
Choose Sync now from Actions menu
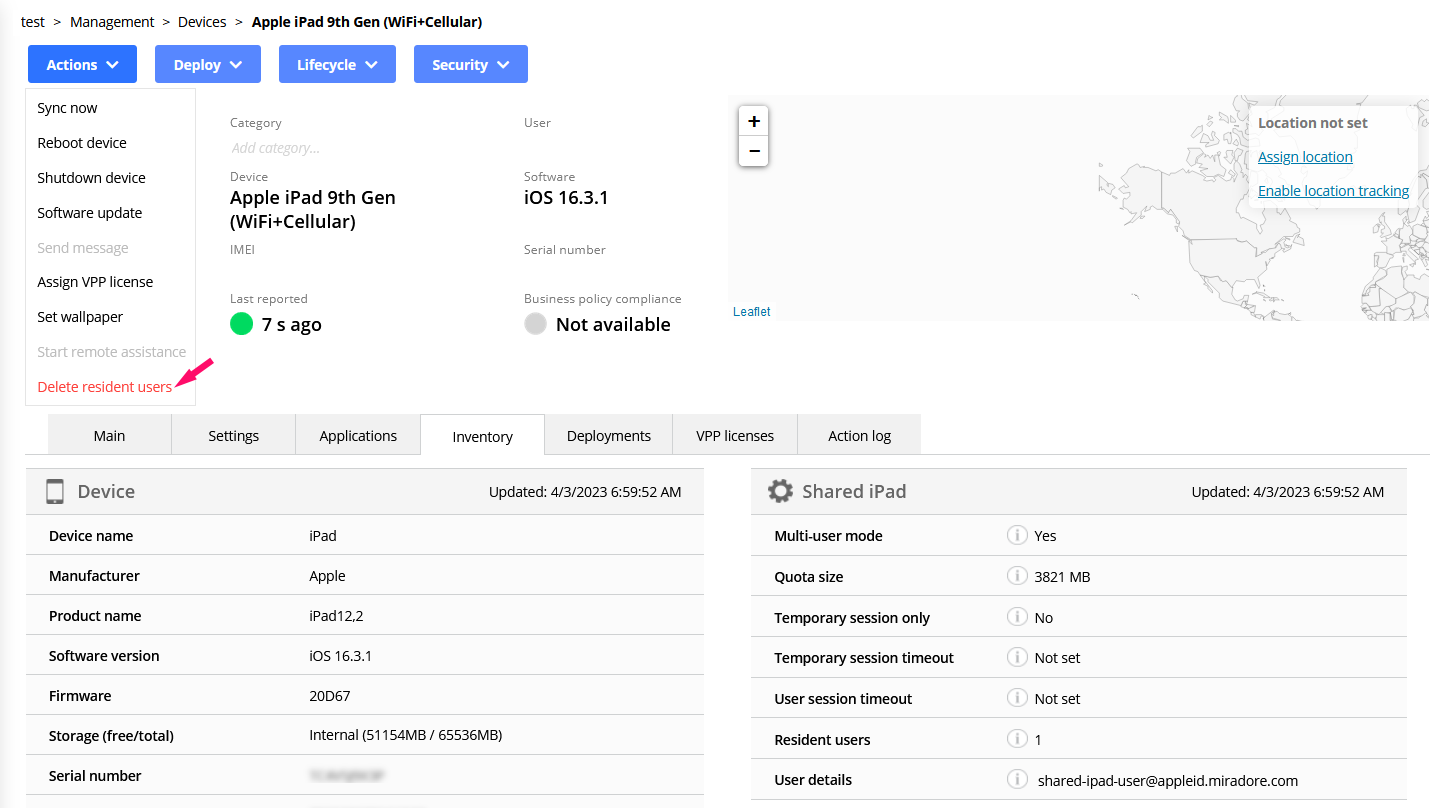click(x=67, y=108)
